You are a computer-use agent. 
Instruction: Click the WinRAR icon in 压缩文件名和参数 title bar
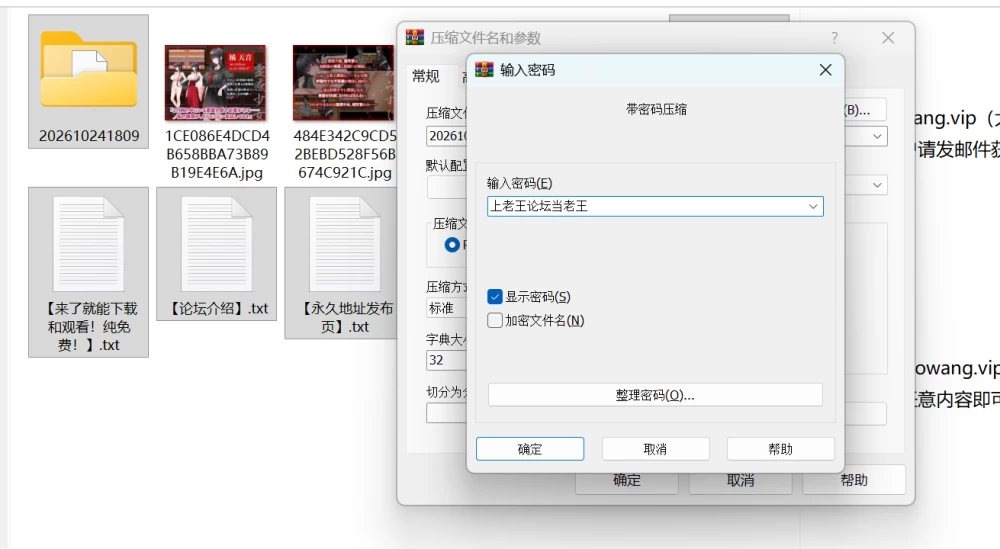415,38
